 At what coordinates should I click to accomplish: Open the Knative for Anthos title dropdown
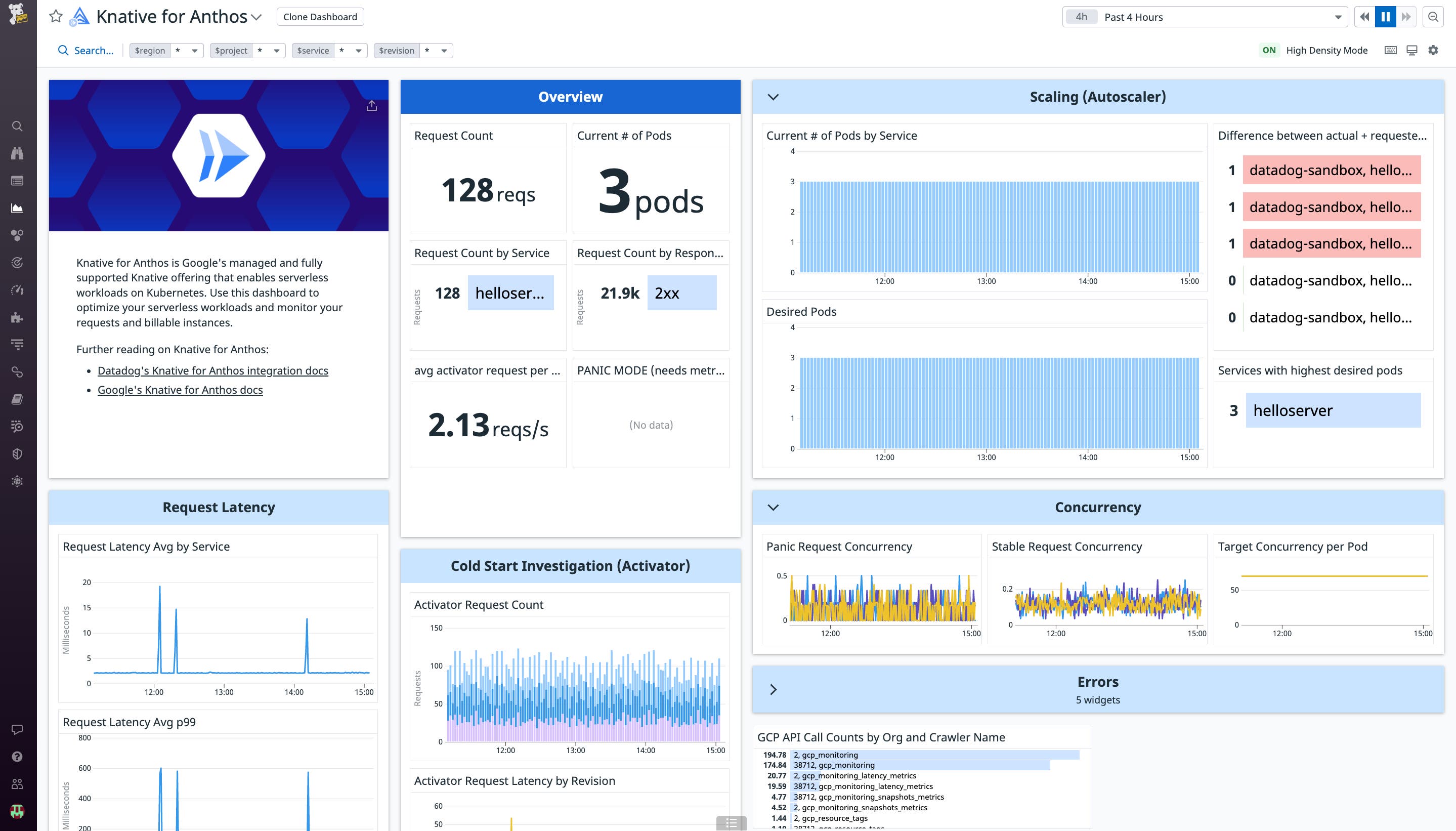258,17
